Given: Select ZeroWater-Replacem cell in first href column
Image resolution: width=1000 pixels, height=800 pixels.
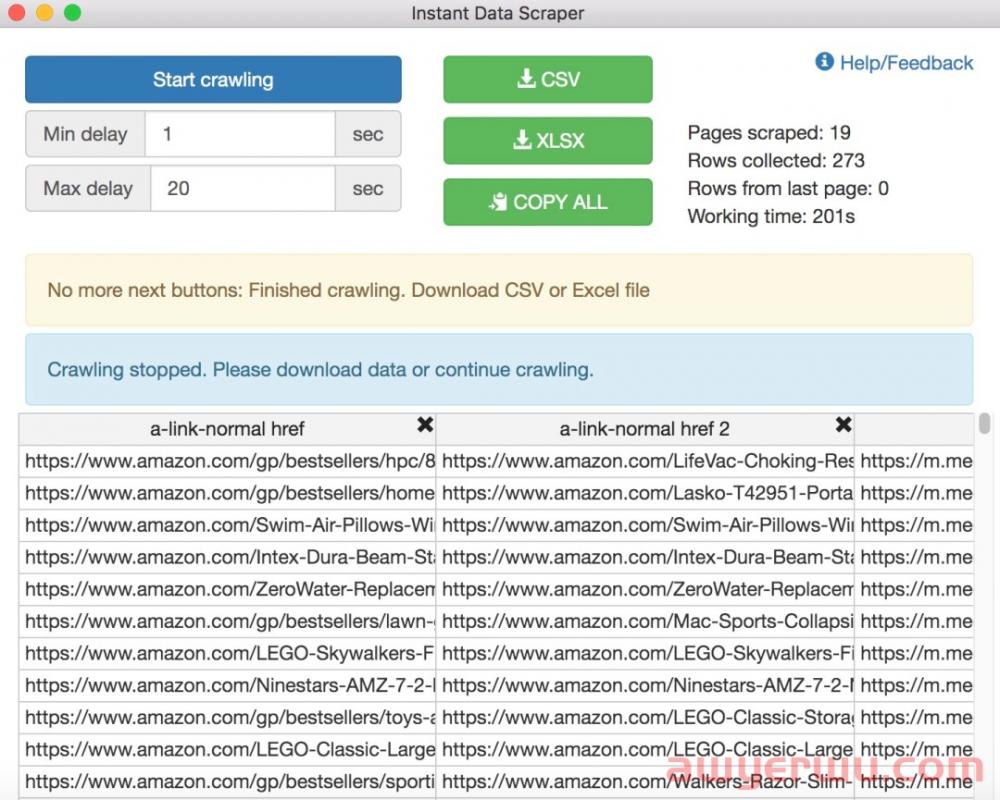Looking at the screenshot, I should click(x=228, y=589).
